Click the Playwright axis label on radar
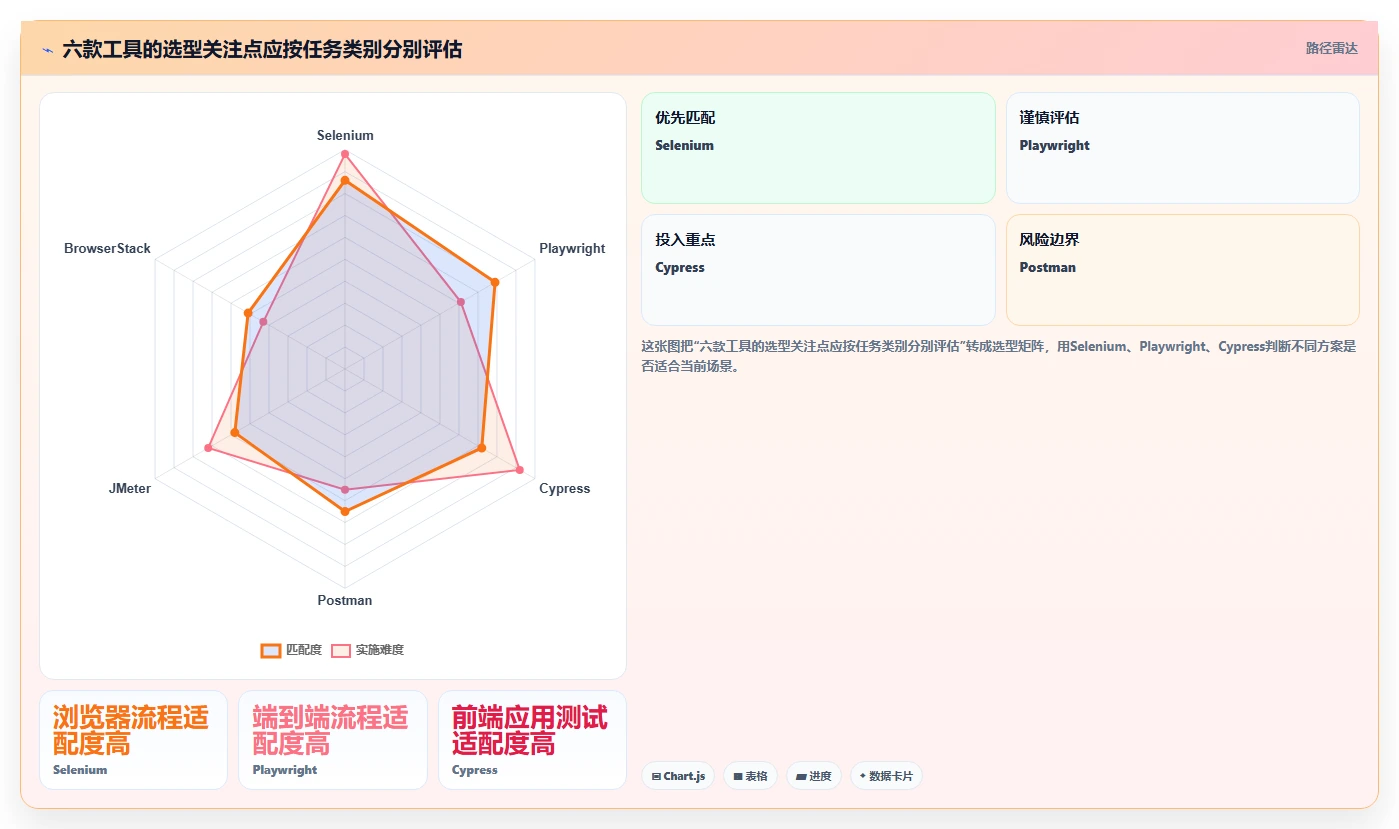 (x=572, y=248)
